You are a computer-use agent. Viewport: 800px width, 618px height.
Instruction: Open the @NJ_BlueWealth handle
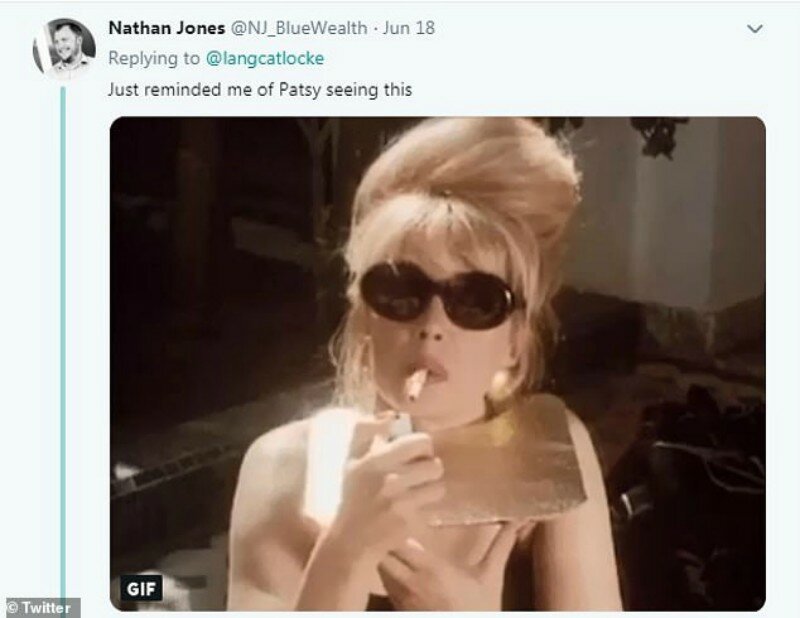pyautogui.click(x=299, y=28)
